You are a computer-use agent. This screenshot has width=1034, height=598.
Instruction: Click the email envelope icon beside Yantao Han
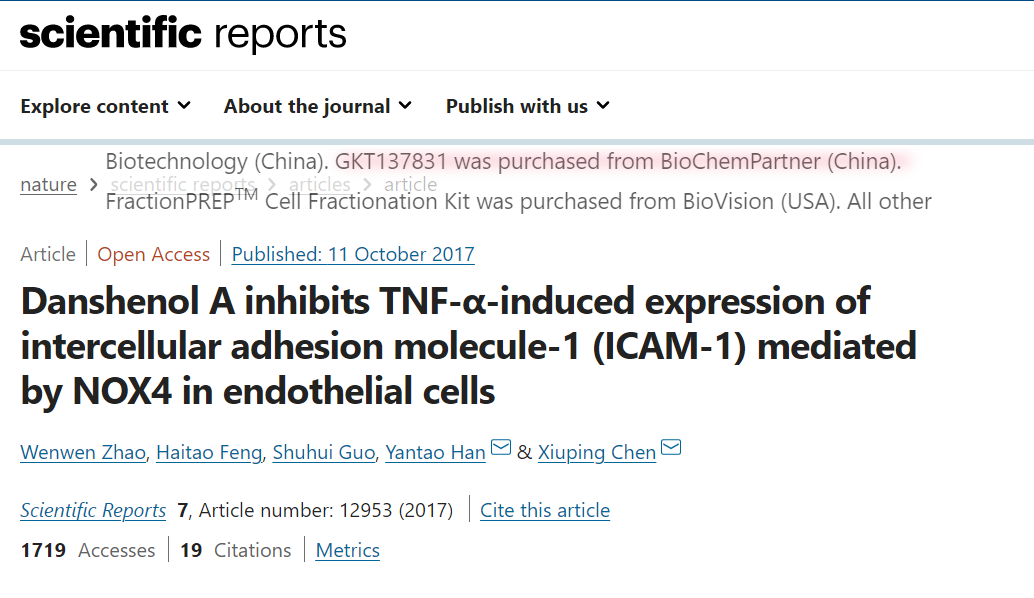point(501,448)
